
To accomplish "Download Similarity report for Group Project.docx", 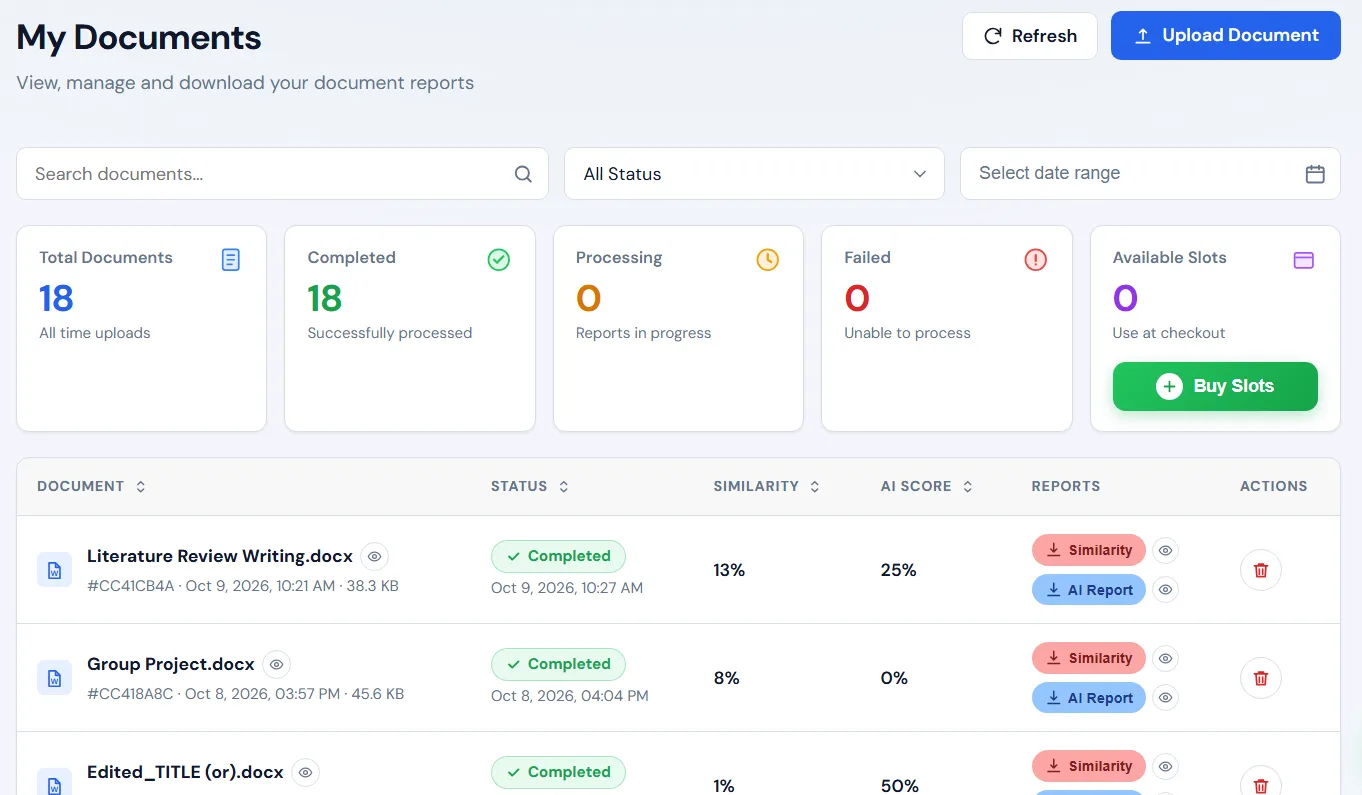I will click(x=1089, y=658).
